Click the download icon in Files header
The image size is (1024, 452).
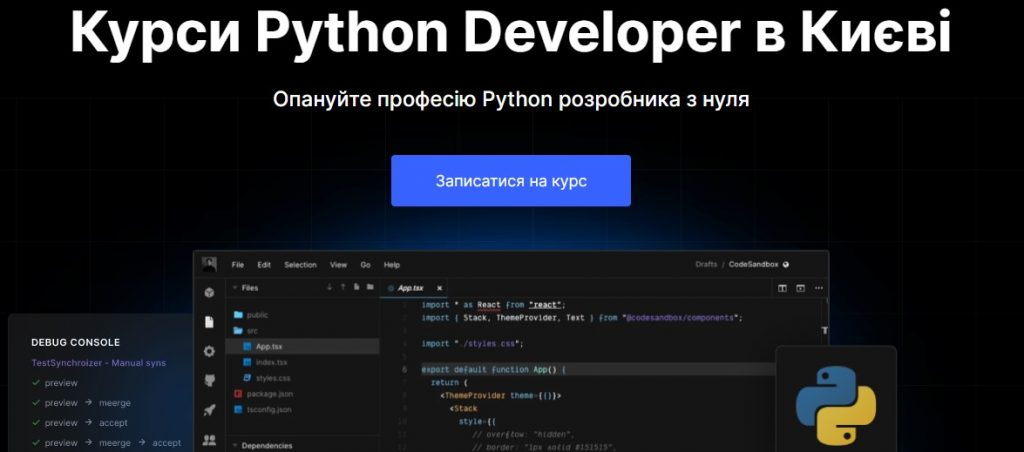[x=329, y=287]
